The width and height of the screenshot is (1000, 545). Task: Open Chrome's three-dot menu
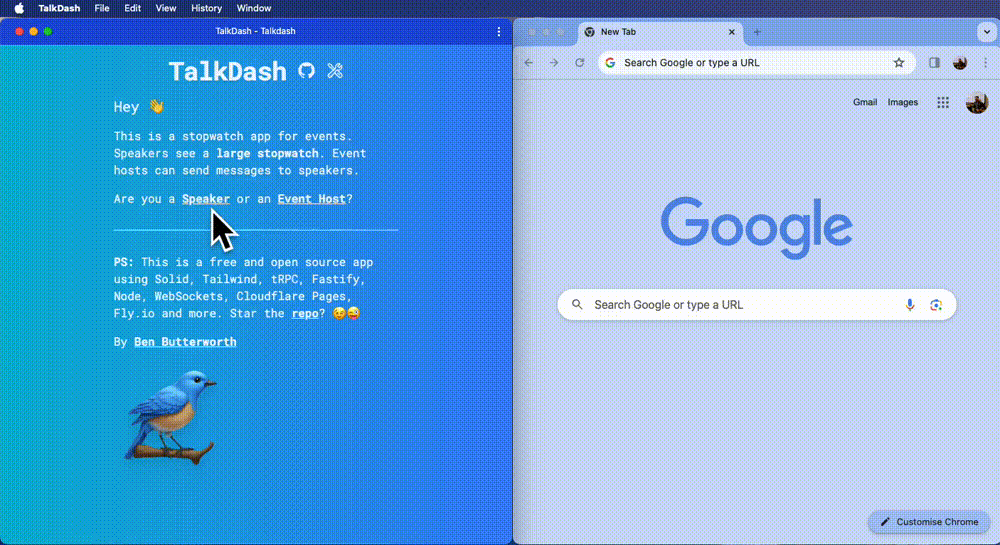(985, 62)
